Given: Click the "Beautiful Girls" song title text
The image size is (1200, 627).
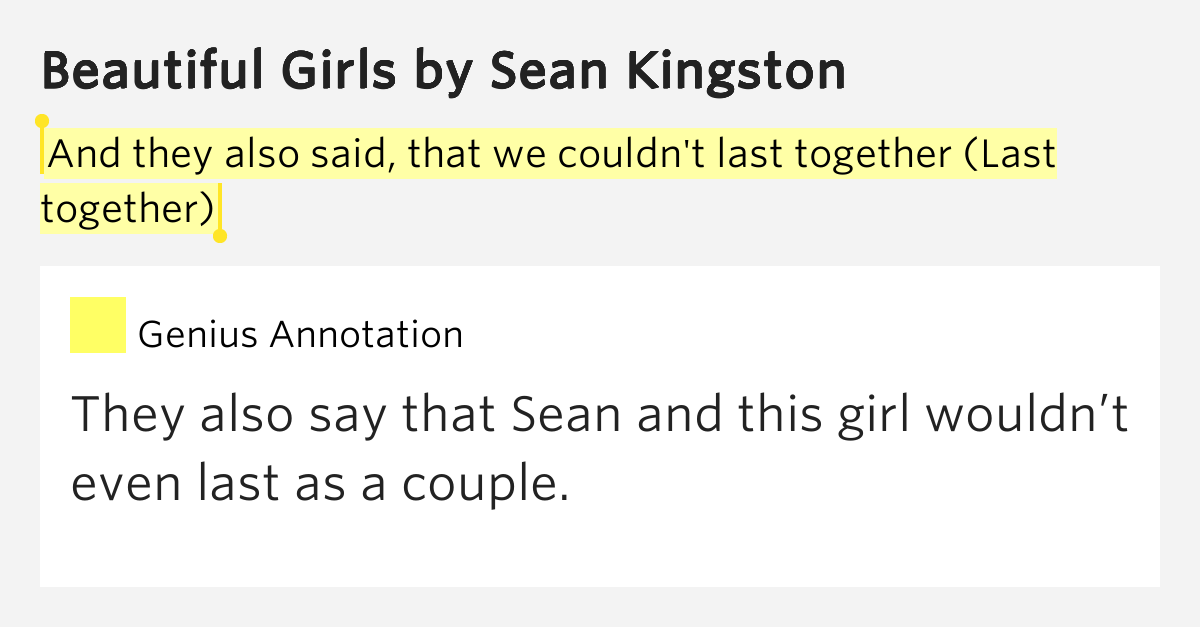Looking at the screenshot, I should coord(212,71).
